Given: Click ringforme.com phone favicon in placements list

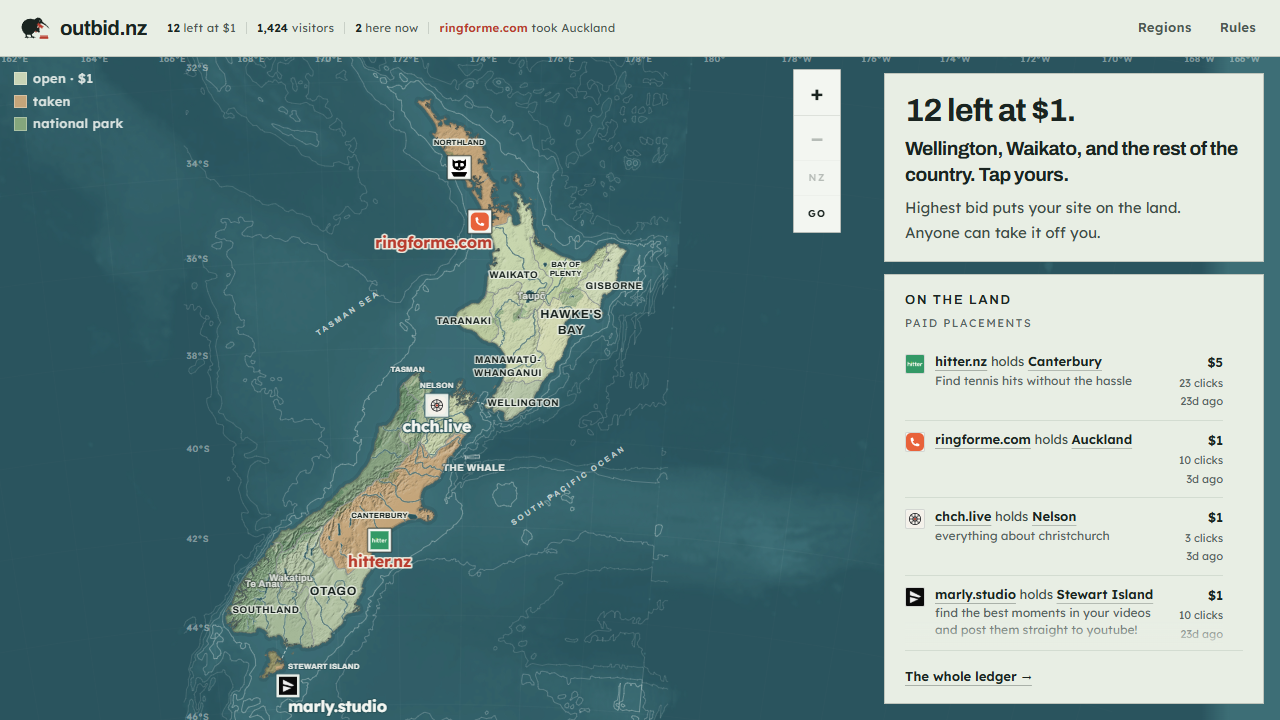Looking at the screenshot, I should tap(915, 442).
